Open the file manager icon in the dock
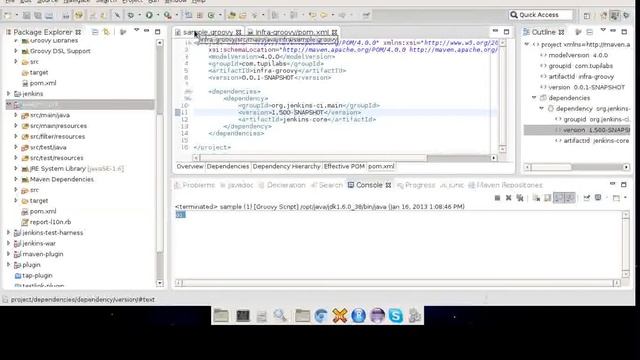 tap(221, 316)
